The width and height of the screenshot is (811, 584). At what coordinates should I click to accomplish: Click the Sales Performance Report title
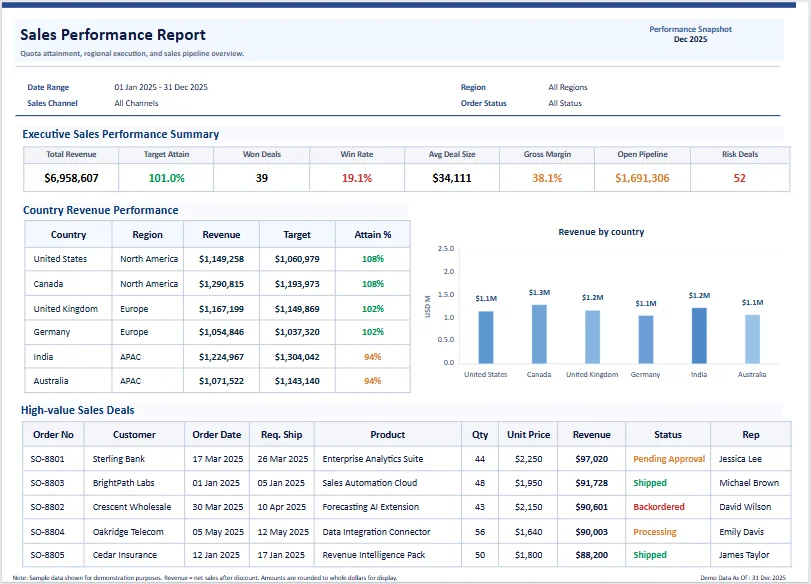tap(113, 35)
